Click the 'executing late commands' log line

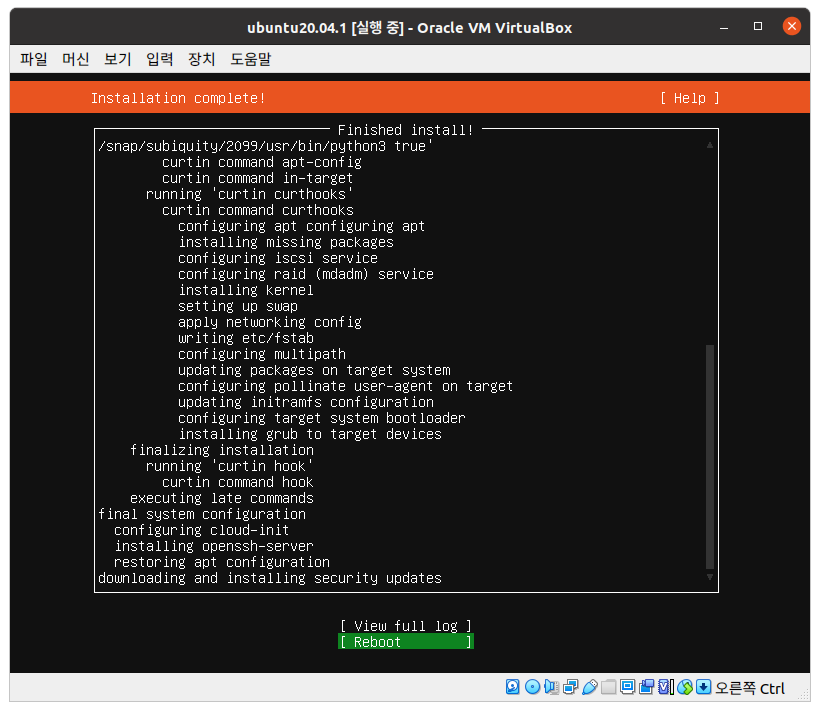(222, 498)
